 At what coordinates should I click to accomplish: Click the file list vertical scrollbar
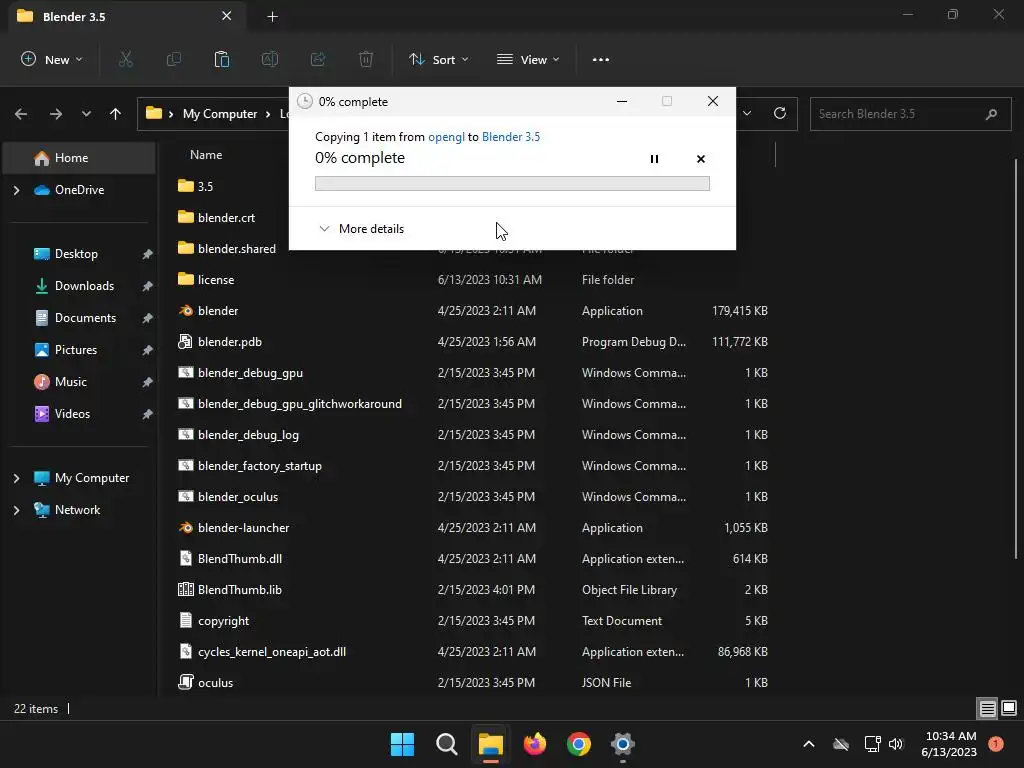(x=1016, y=359)
